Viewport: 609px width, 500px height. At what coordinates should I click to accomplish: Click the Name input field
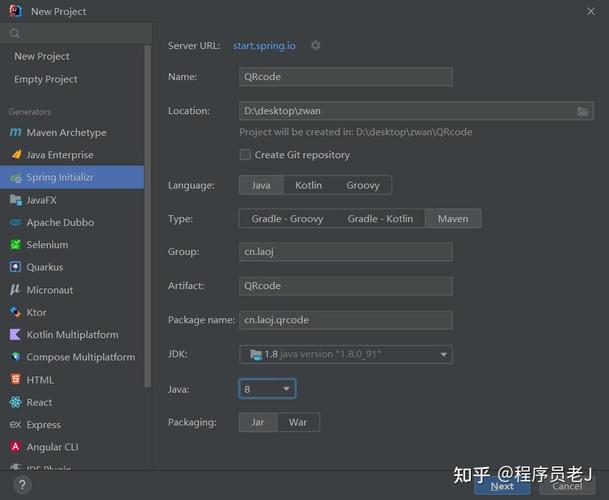tap(346, 77)
